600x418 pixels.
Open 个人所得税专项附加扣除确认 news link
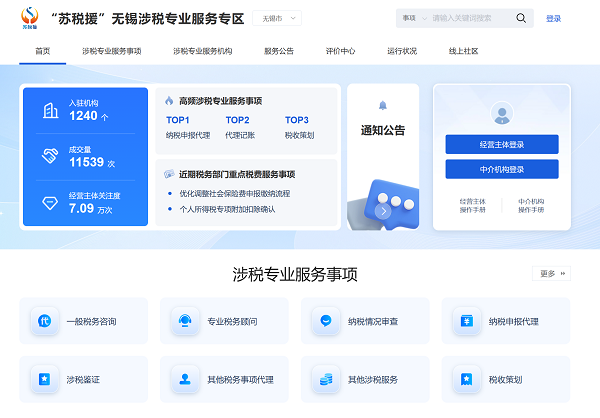[227, 209]
